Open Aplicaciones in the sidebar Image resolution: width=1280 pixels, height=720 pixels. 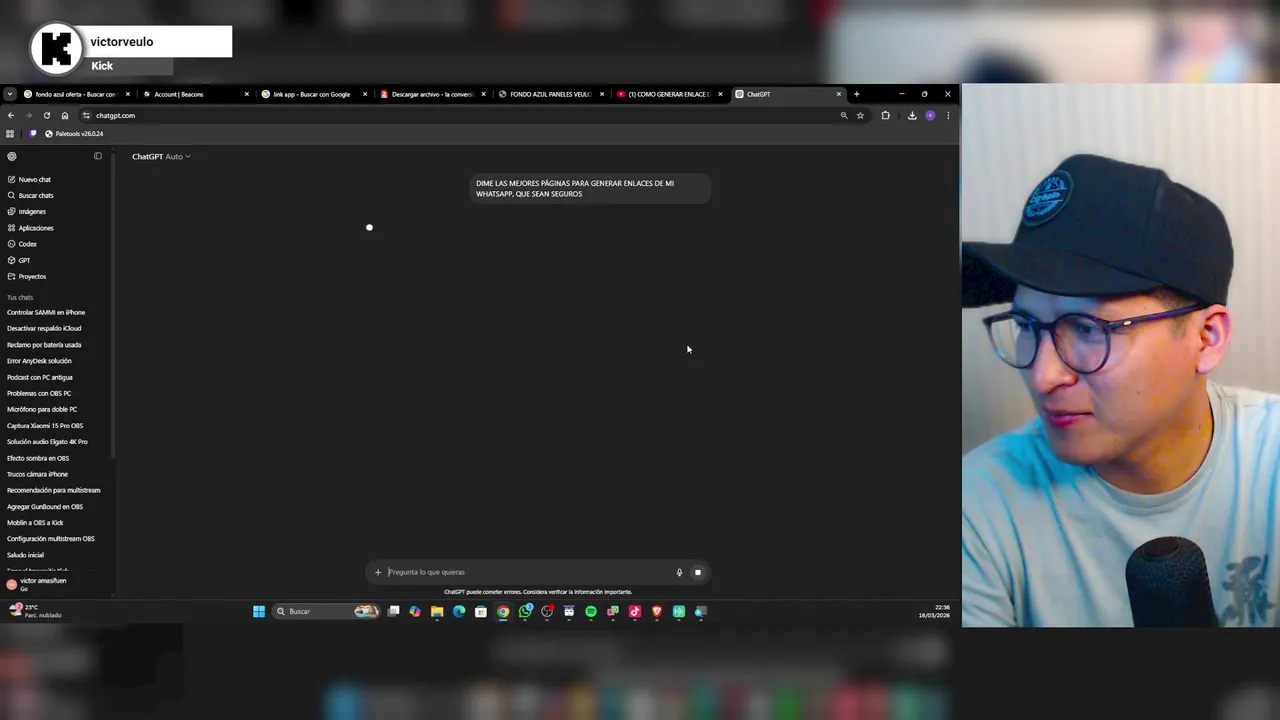pyautogui.click(x=30, y=228)
